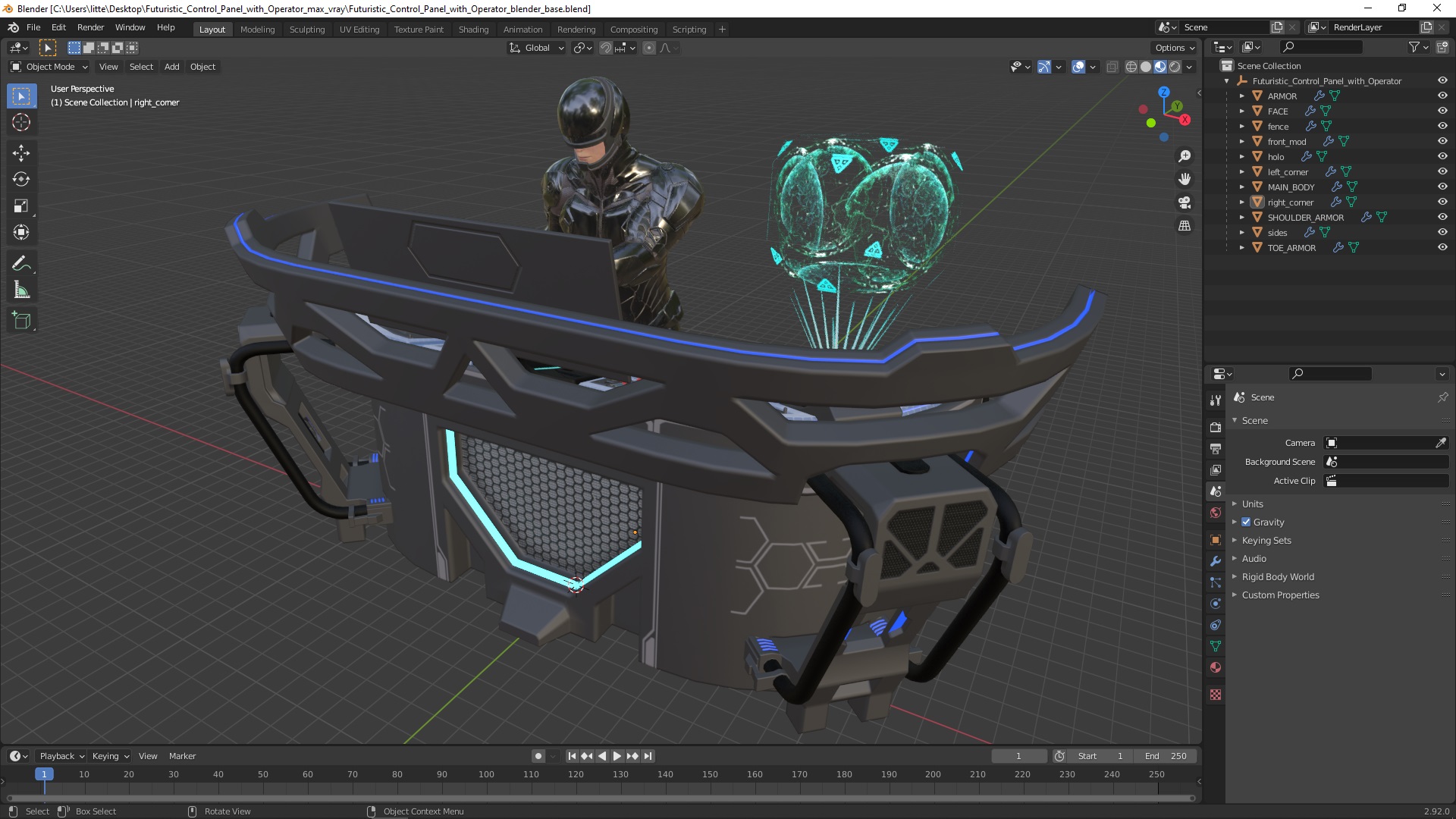Open the Material properties tab
Image resolution: width=1456 pixels, height=819 pixels.
[1216, 667]
